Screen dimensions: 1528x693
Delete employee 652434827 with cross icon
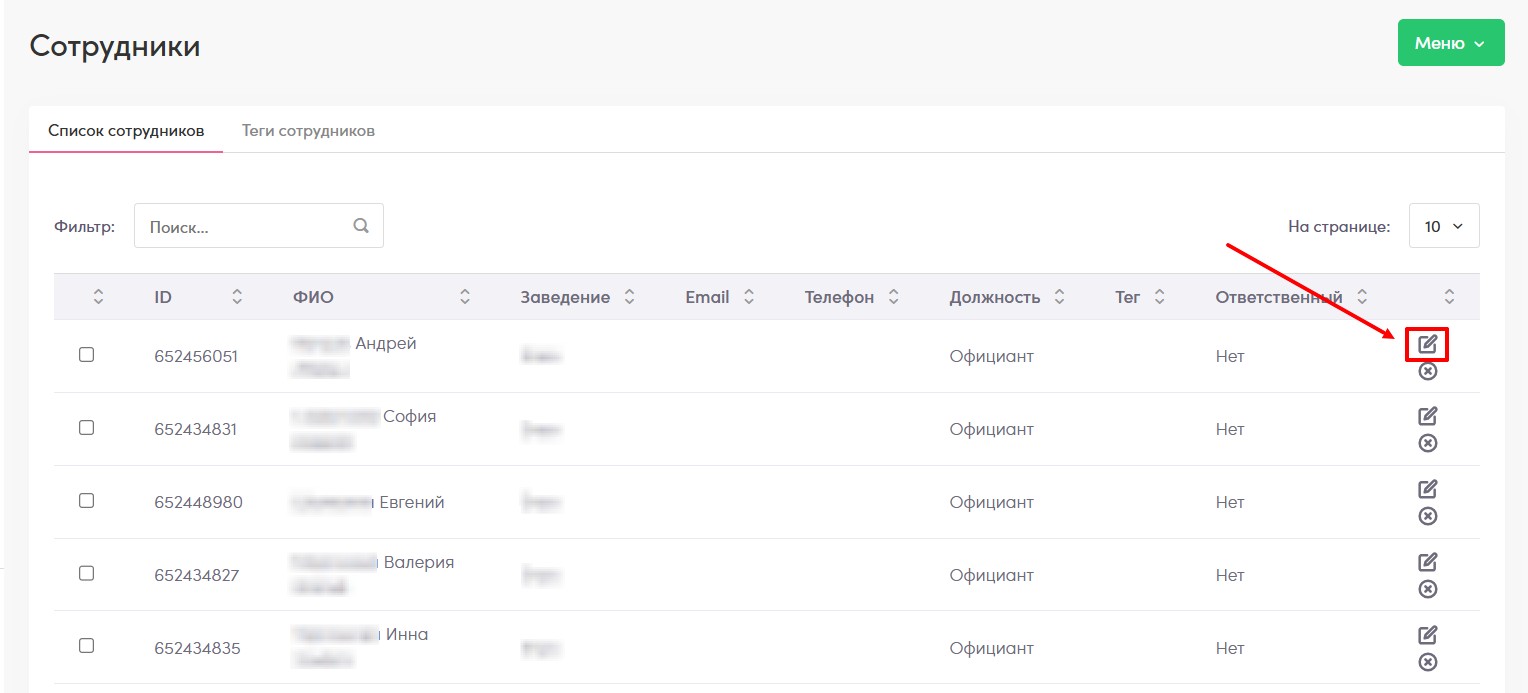1428,589
